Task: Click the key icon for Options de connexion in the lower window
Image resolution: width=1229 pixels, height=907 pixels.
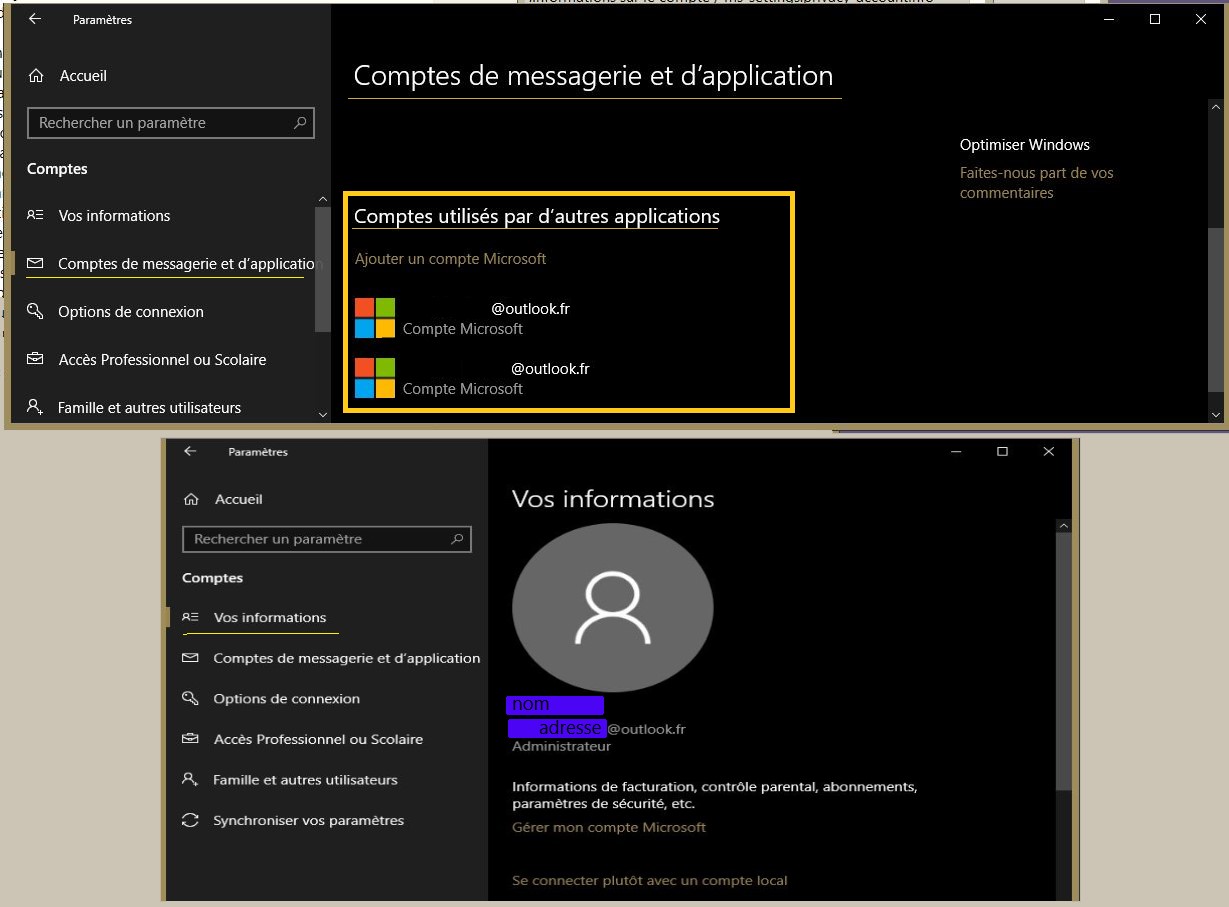Action: pos(190,698)
